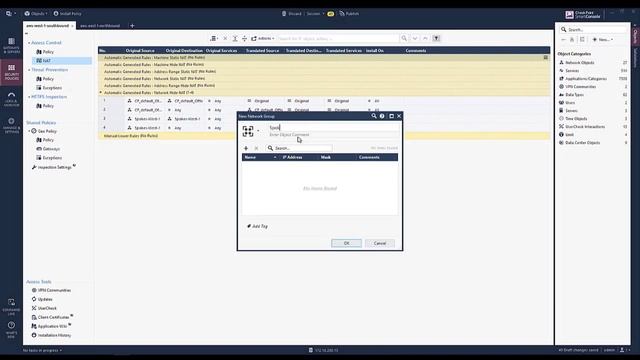Switch to aws-west-1-northbound policy tab
The image size is (640, 360).
coord(100,26)
